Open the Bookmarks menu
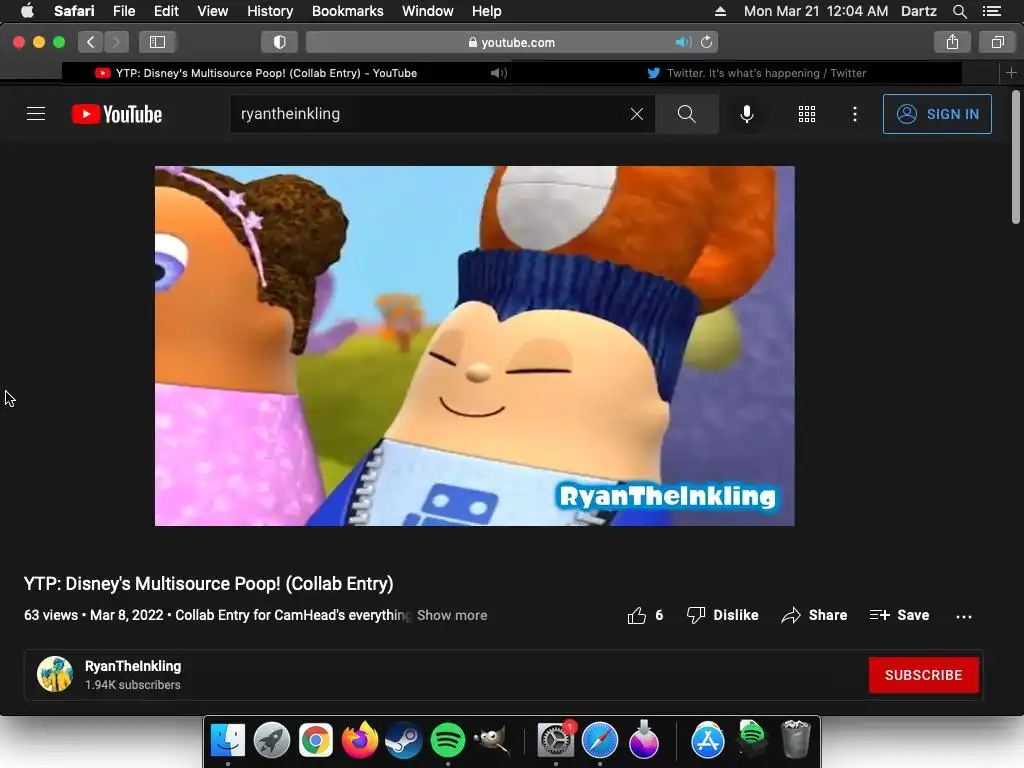 point(347,11)
